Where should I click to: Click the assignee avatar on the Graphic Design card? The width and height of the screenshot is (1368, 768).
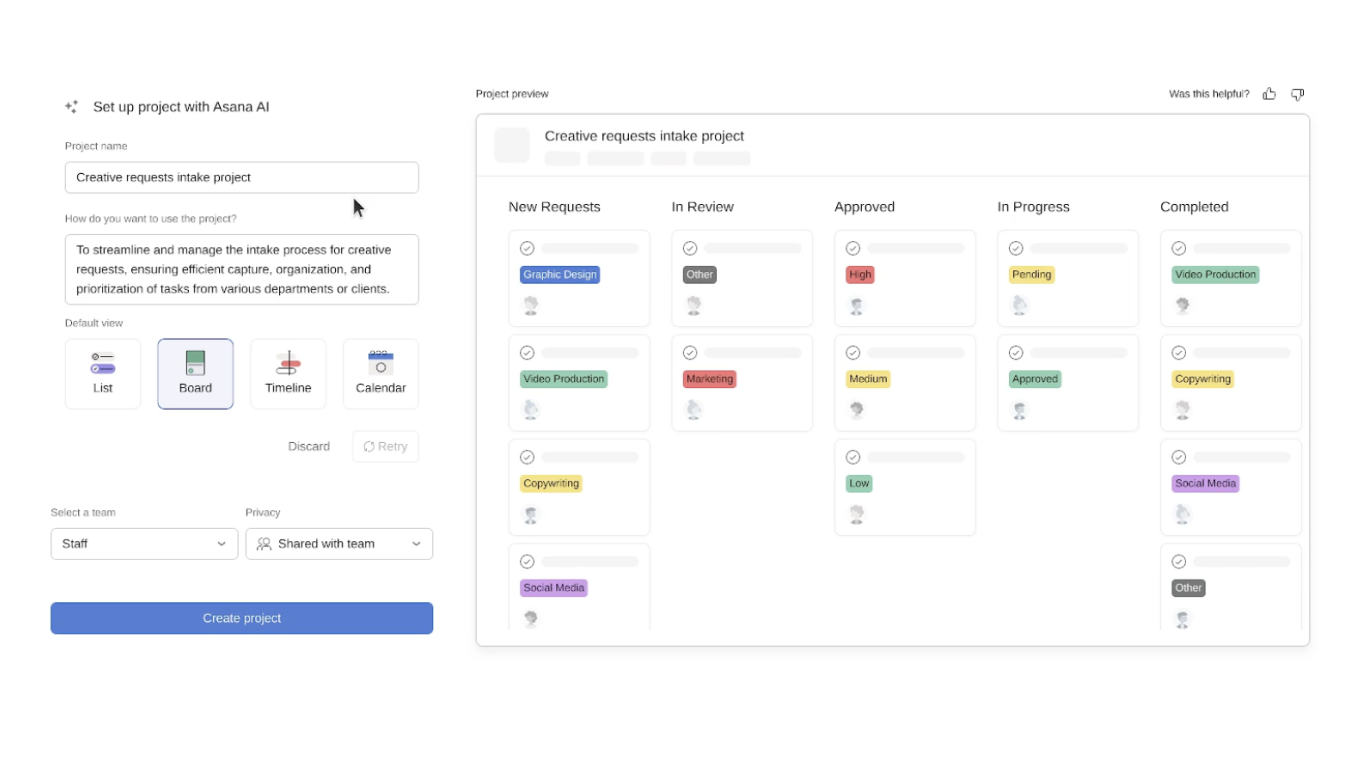pos(530,305)
